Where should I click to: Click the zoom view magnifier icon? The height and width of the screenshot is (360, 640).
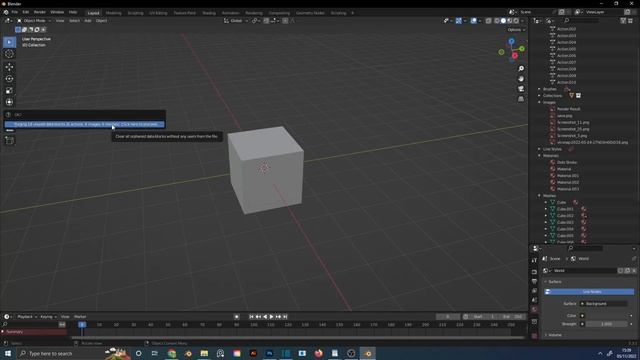point(521,69)
